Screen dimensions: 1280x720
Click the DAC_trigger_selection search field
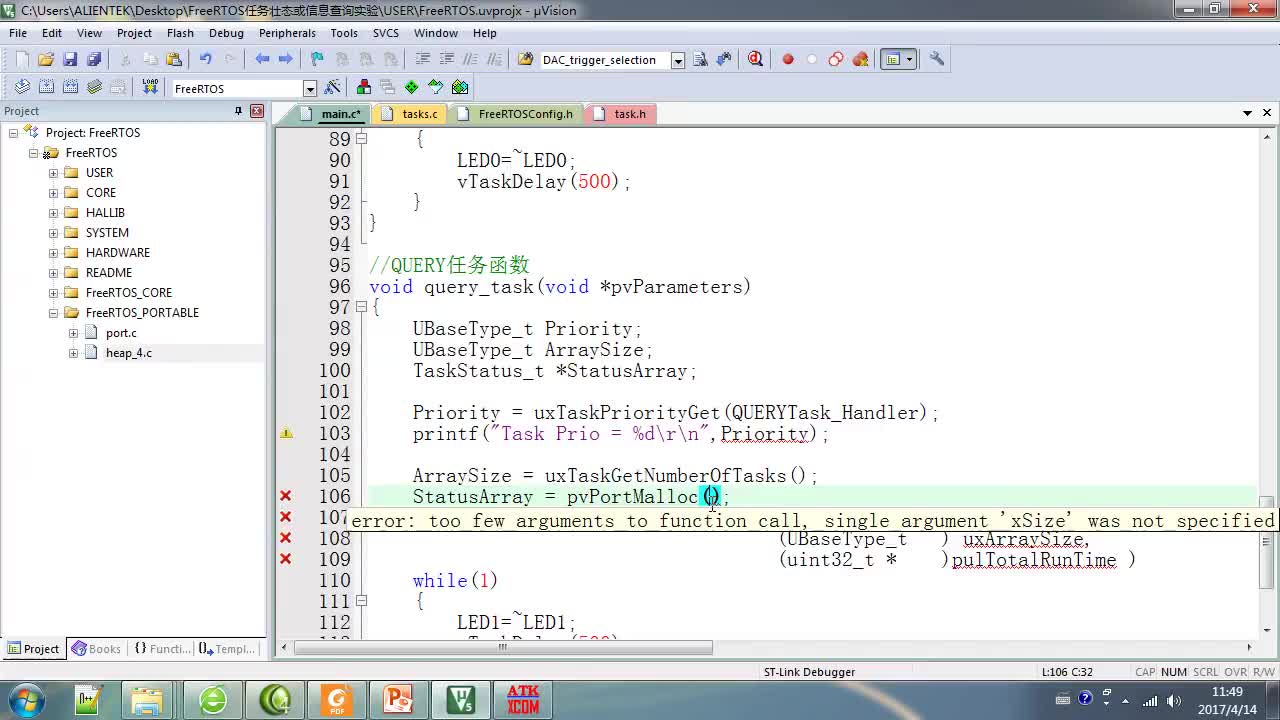(604, 60)
